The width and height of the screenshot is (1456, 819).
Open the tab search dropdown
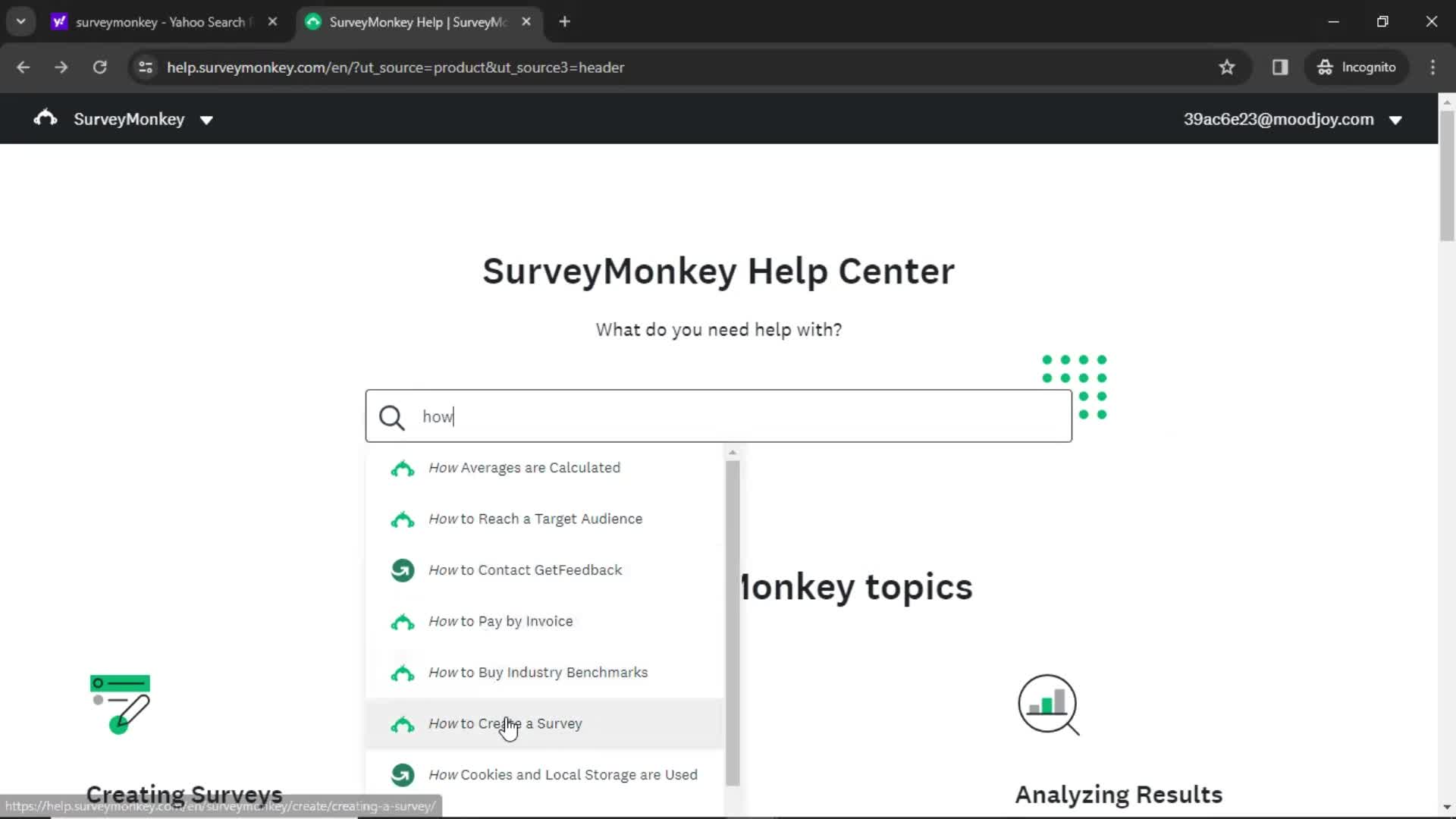21,22
